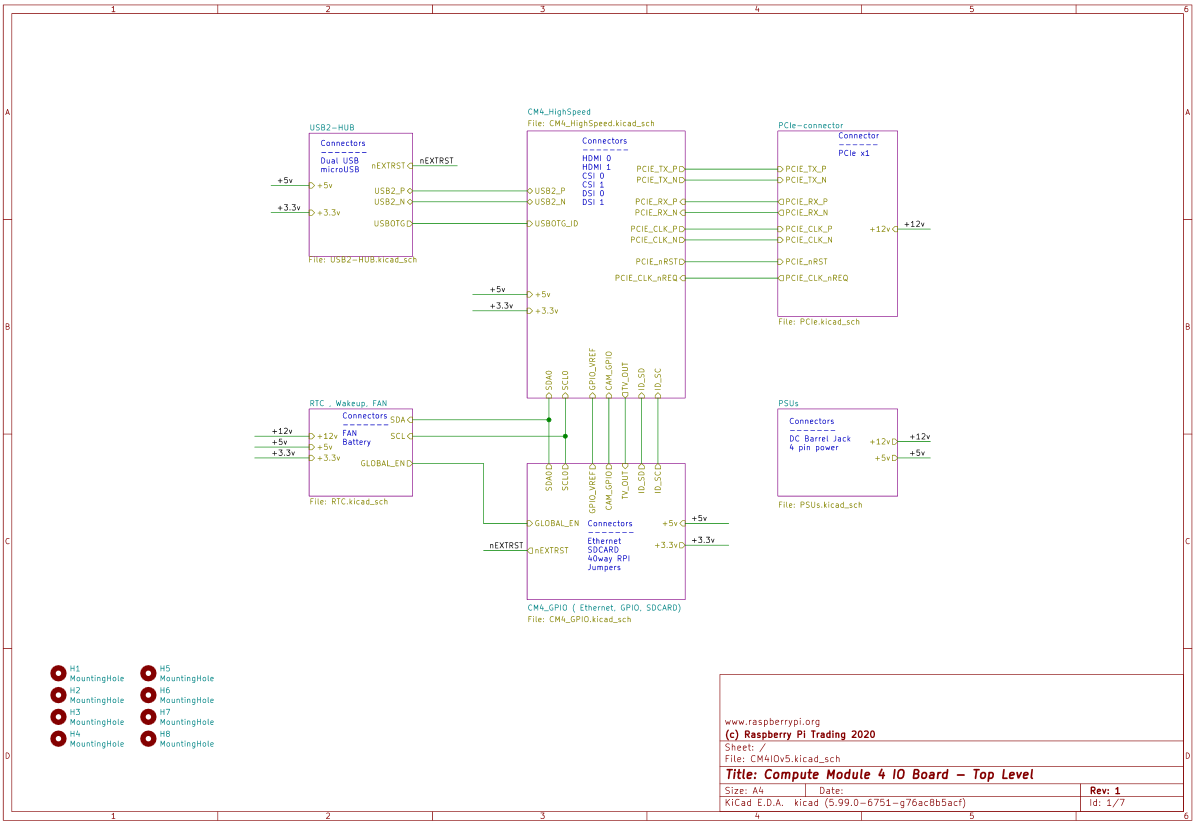This screenshot has height=828, width=1196.
Task: Click the H8 mounting hole symbol
Action: (148, 739)
